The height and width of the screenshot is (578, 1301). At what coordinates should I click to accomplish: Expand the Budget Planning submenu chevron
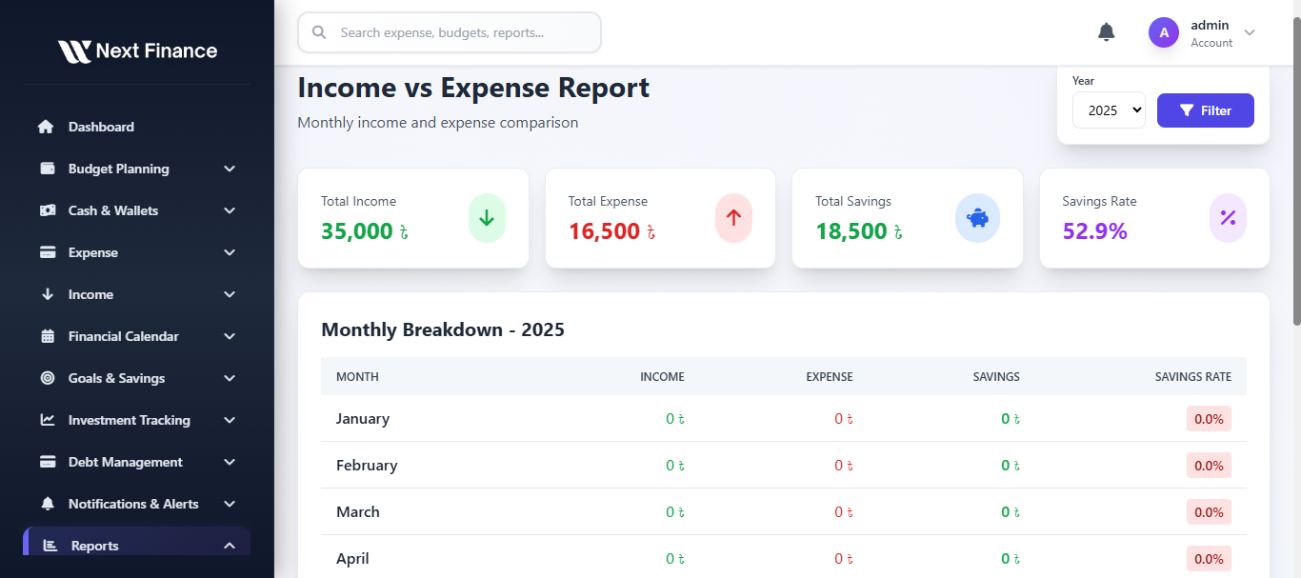229,169
